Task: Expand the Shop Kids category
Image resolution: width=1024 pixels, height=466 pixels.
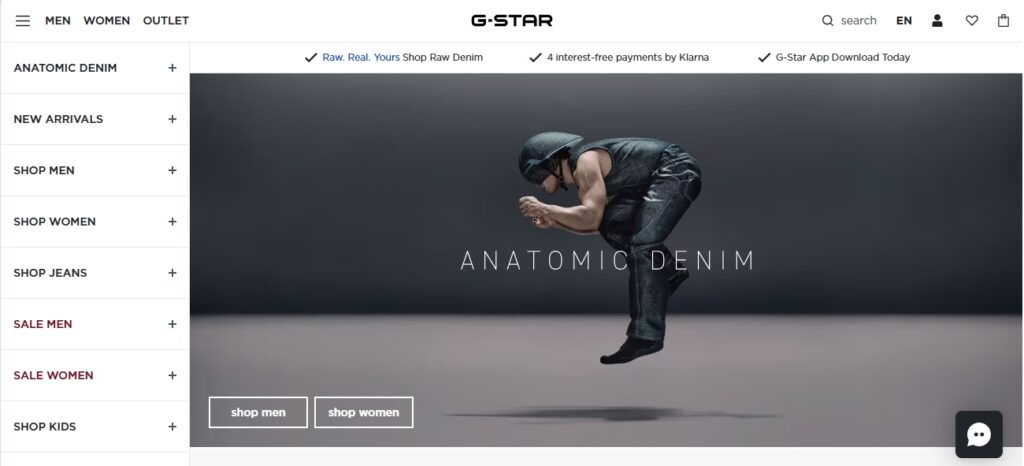Action: (95, 426)
